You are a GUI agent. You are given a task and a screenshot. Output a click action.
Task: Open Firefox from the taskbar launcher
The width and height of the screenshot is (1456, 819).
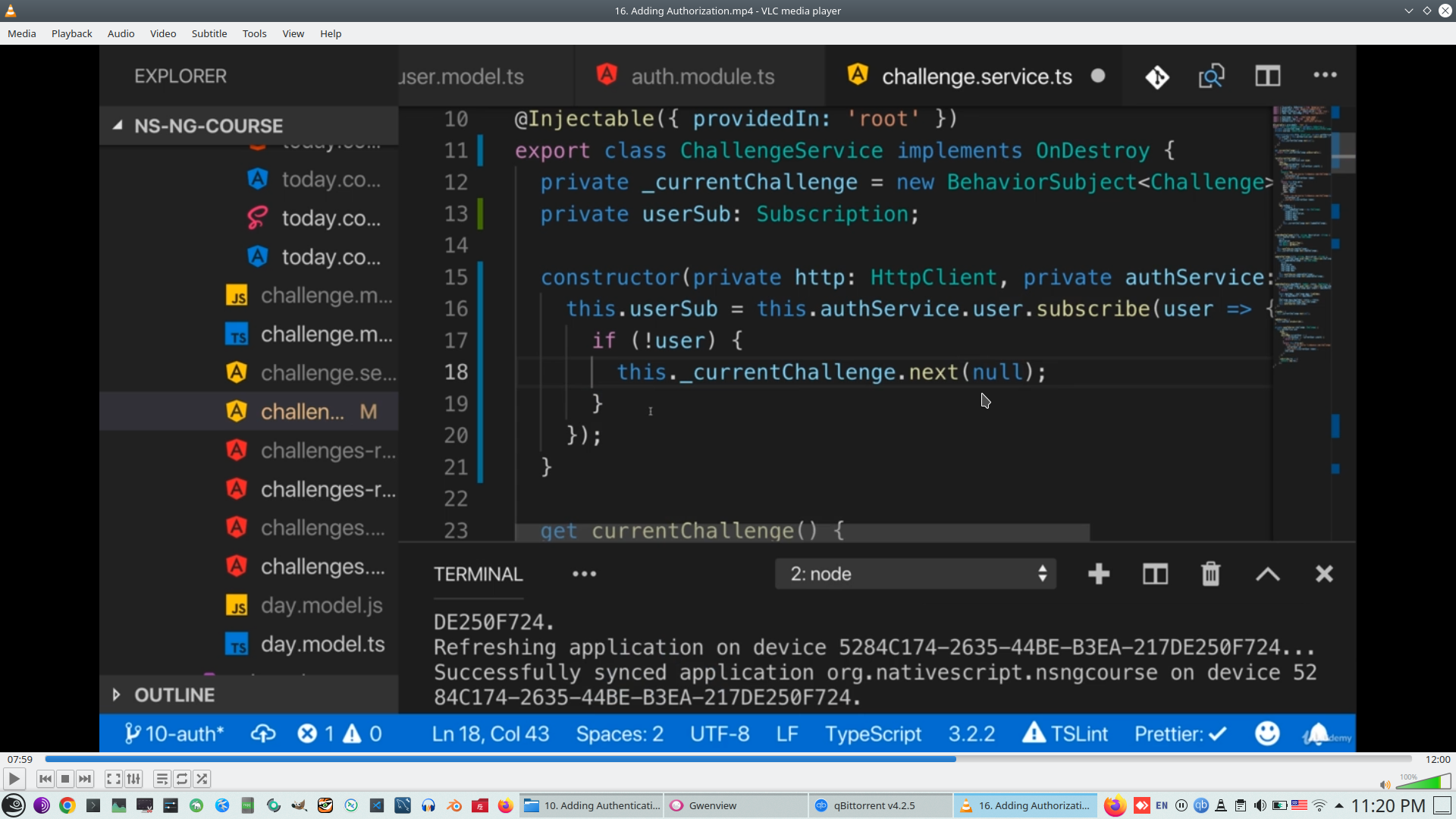505,805
